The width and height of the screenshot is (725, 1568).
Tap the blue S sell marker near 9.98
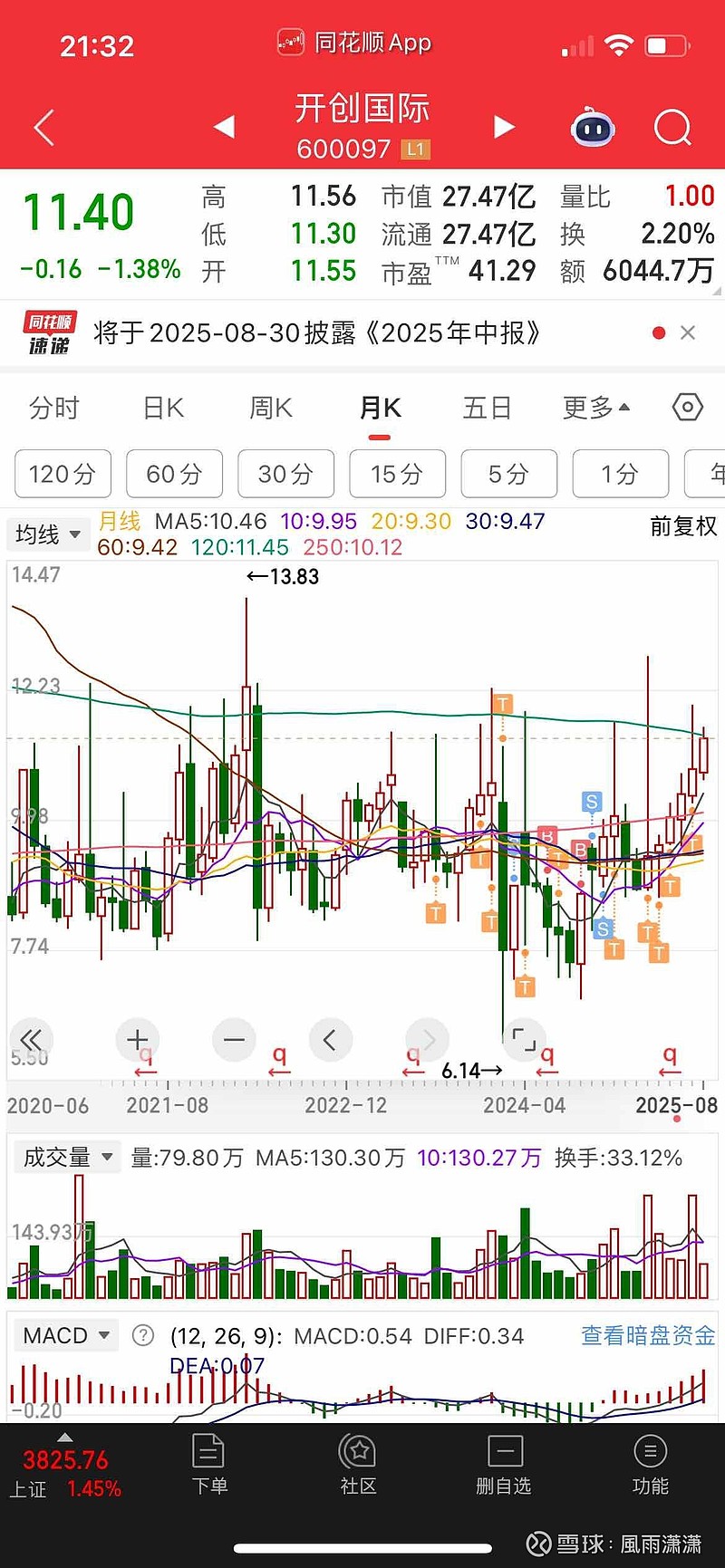[x=592, y=802]
